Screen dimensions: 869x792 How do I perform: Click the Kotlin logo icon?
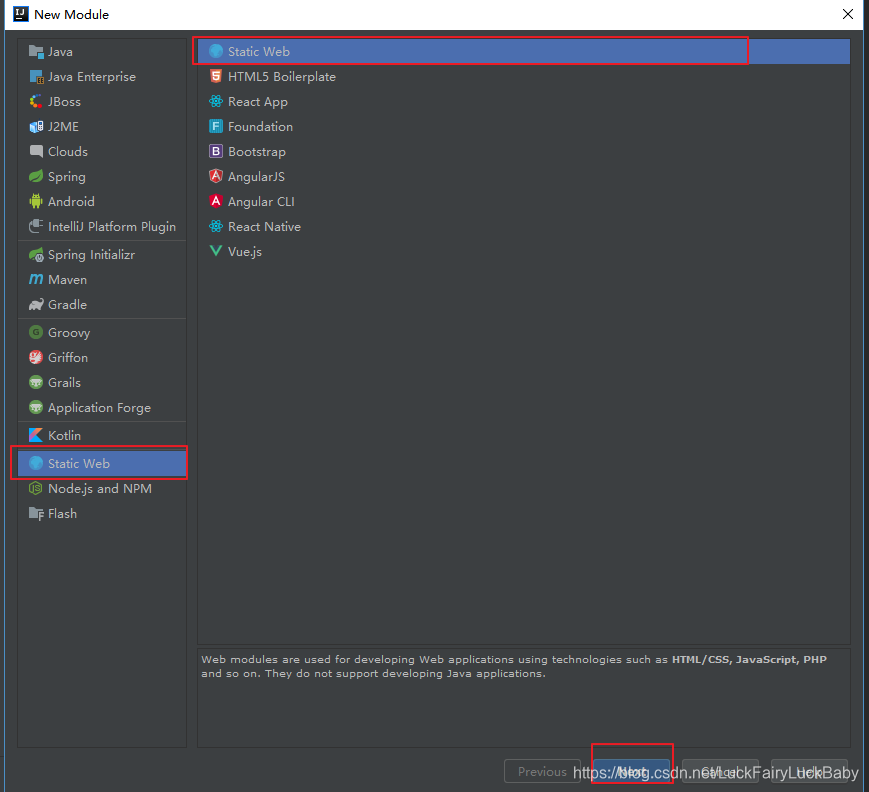pyautogui.click(x=36, y=435)
